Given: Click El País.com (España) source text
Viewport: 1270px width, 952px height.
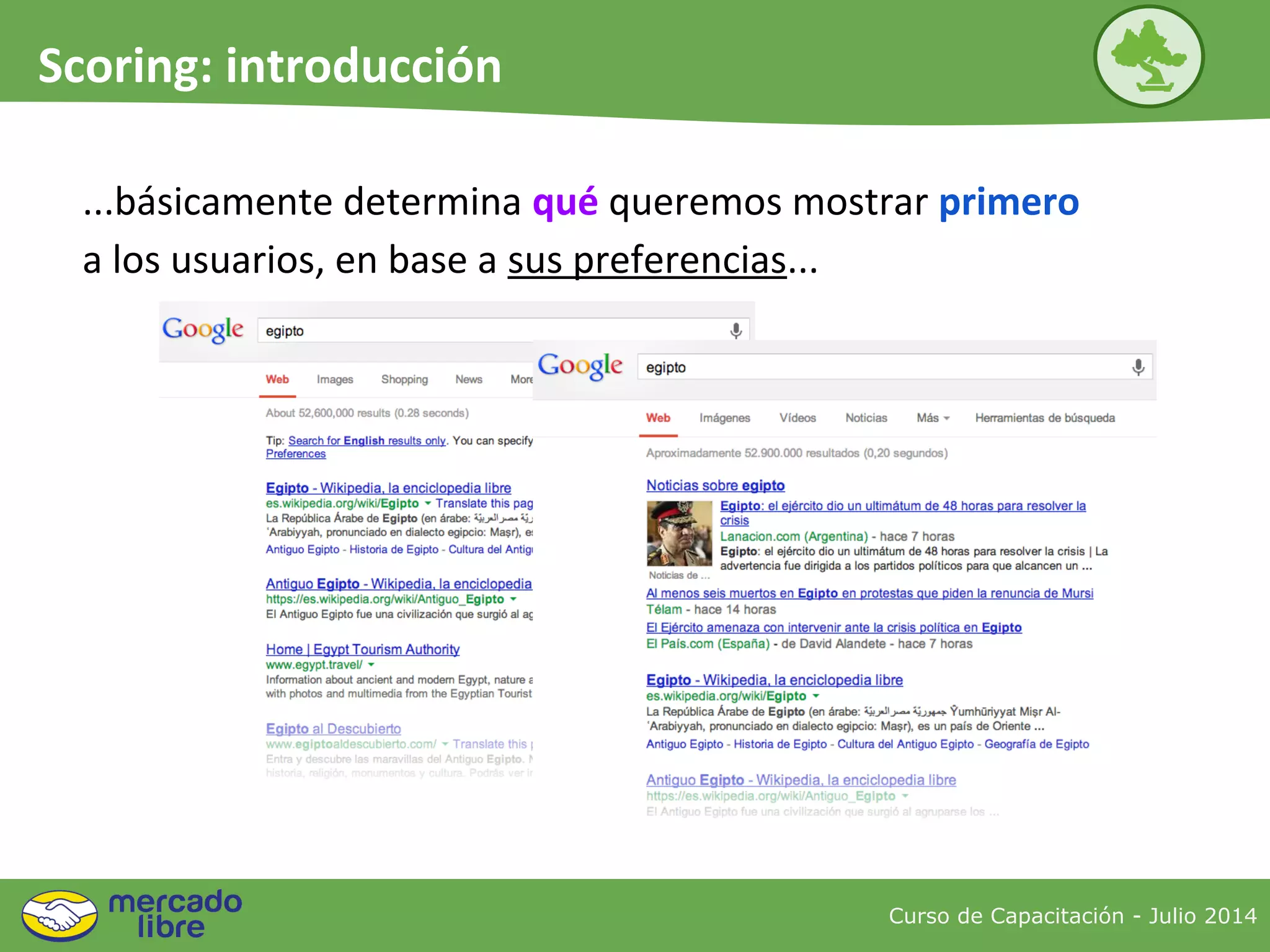Looking at the screenshot, I should tap(708, 644).
